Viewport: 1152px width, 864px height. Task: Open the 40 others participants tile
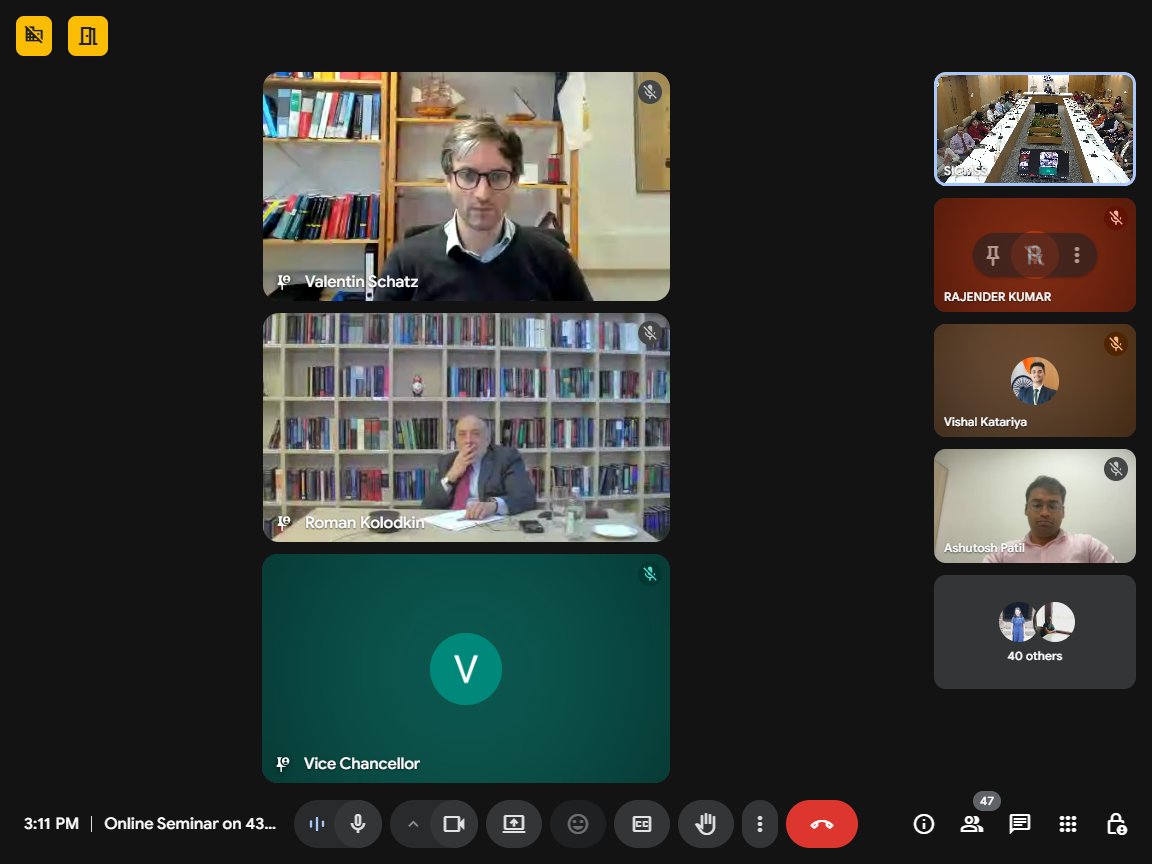point(1034,632)
